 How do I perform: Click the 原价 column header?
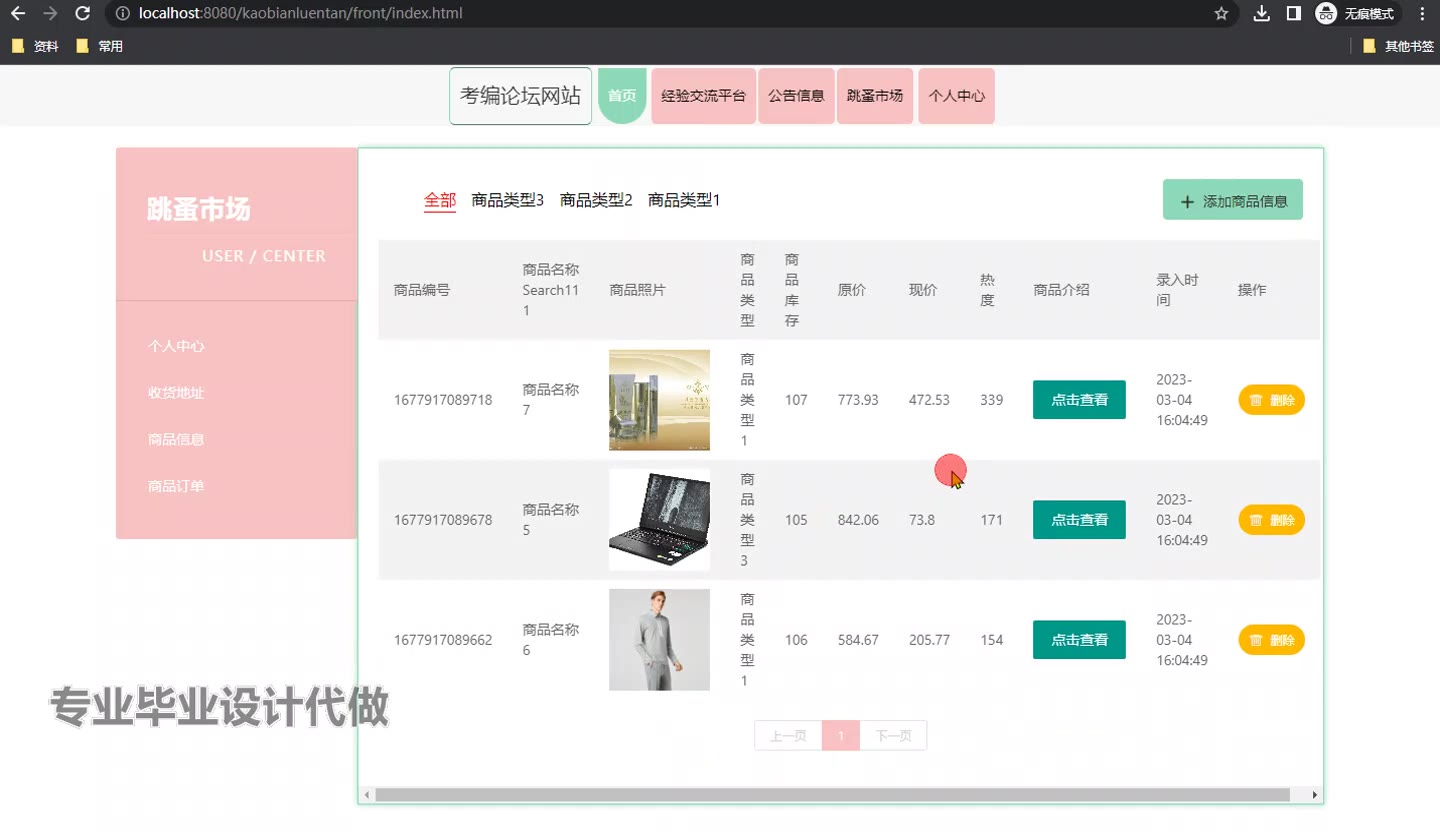851,290
